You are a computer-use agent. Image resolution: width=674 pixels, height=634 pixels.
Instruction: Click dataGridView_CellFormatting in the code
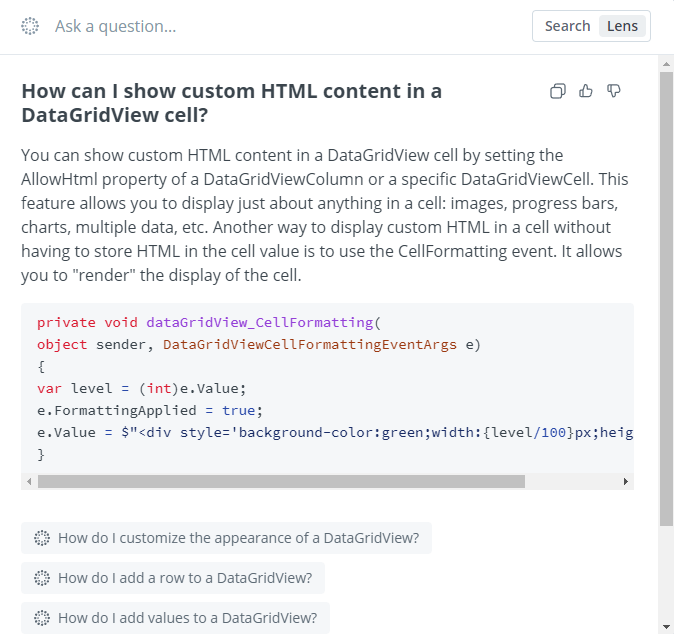tap(260, 322)
